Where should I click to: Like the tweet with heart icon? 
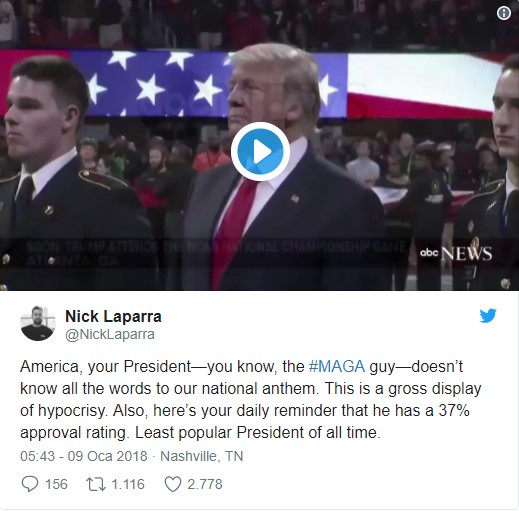pyautogui.click(x=173, y=484)
